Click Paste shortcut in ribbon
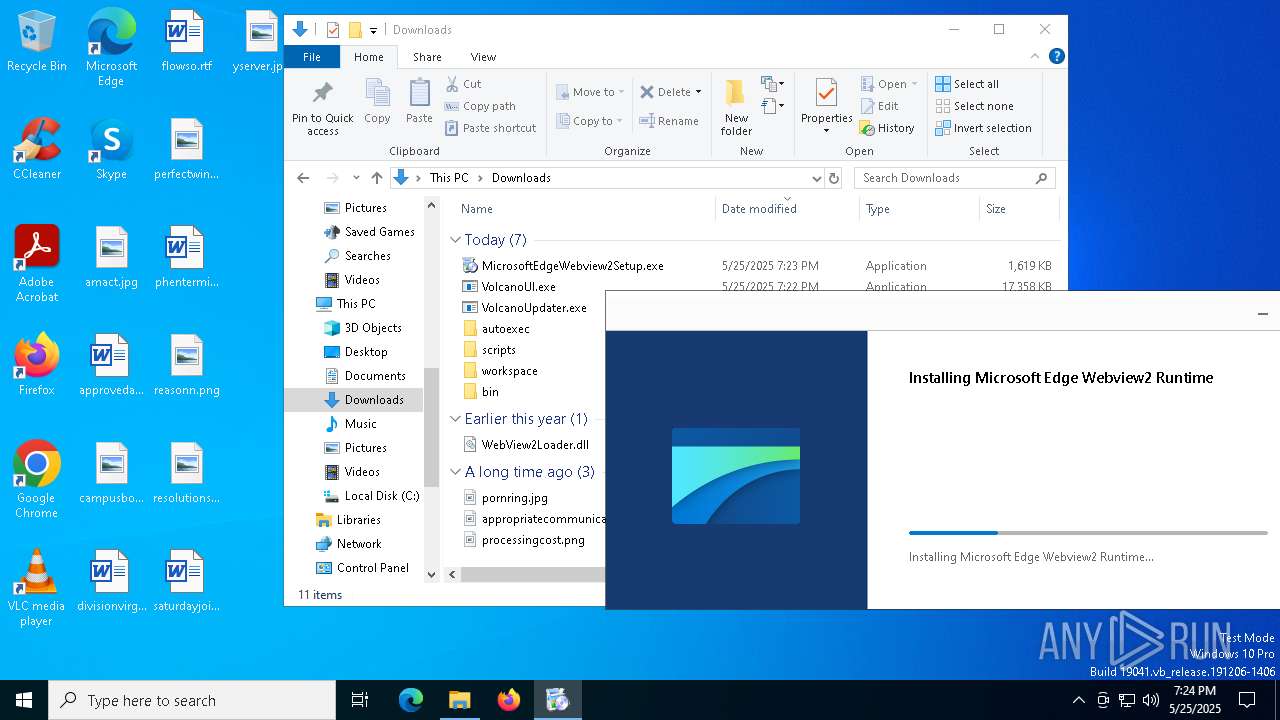1280x720 pixels. pos(491,128)
